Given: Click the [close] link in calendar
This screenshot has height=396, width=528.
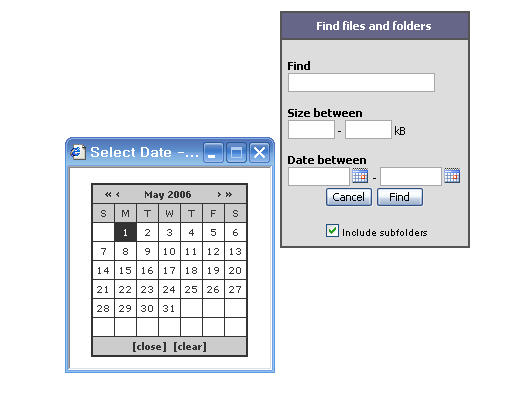Looking at the screenshot, I should 150,346.
